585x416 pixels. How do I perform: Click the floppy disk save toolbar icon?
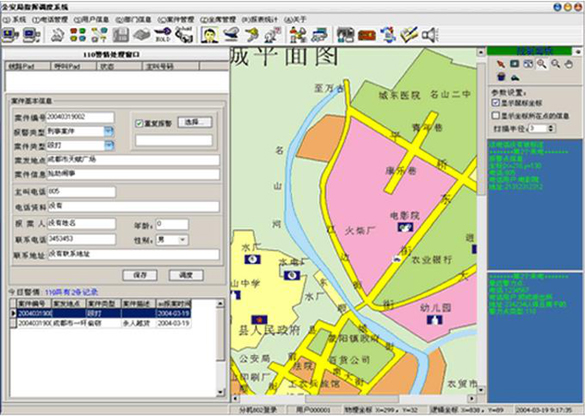click(x=121, y=35)
